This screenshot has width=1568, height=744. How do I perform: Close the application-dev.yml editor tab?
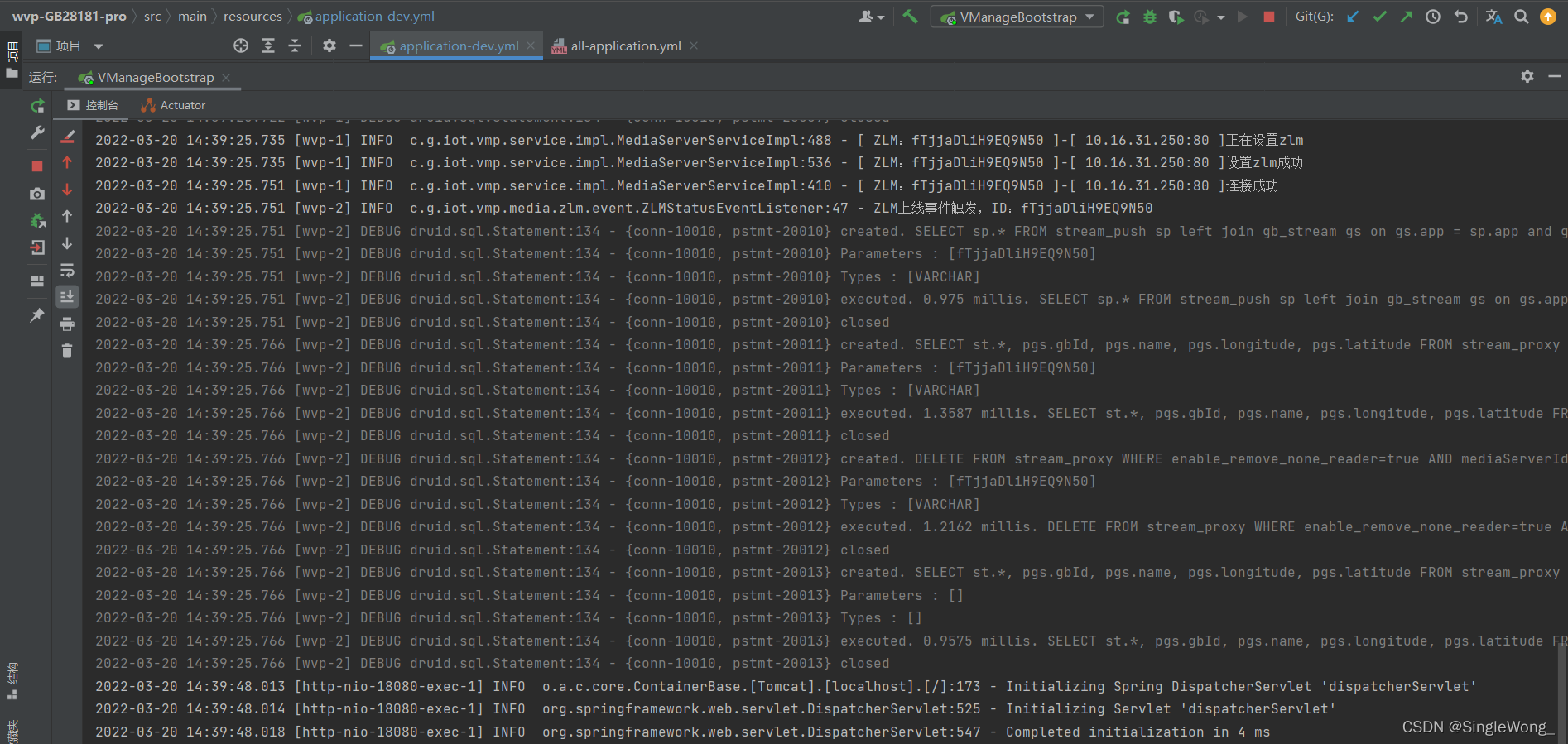coord(531,46)
